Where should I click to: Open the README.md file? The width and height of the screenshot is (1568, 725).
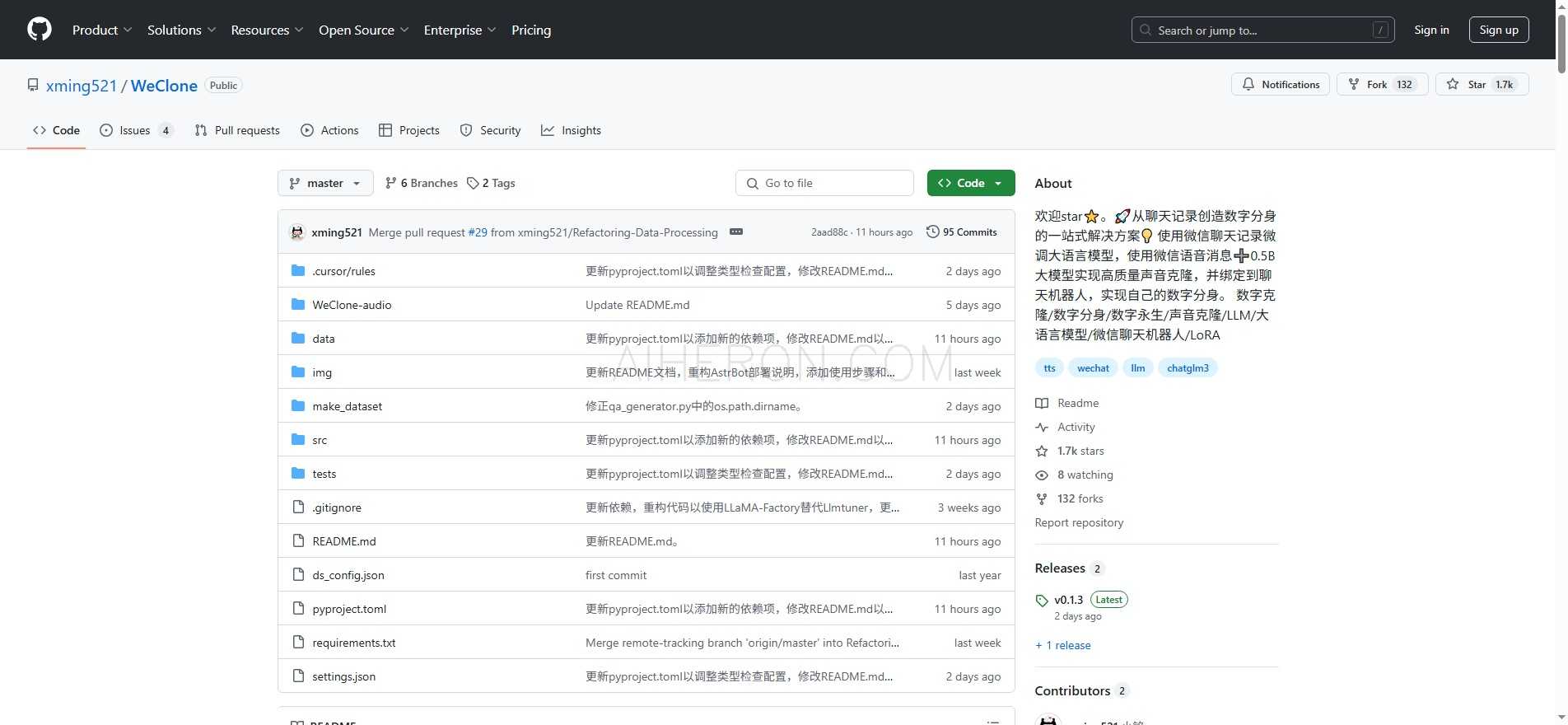click(x=343, y=541)
